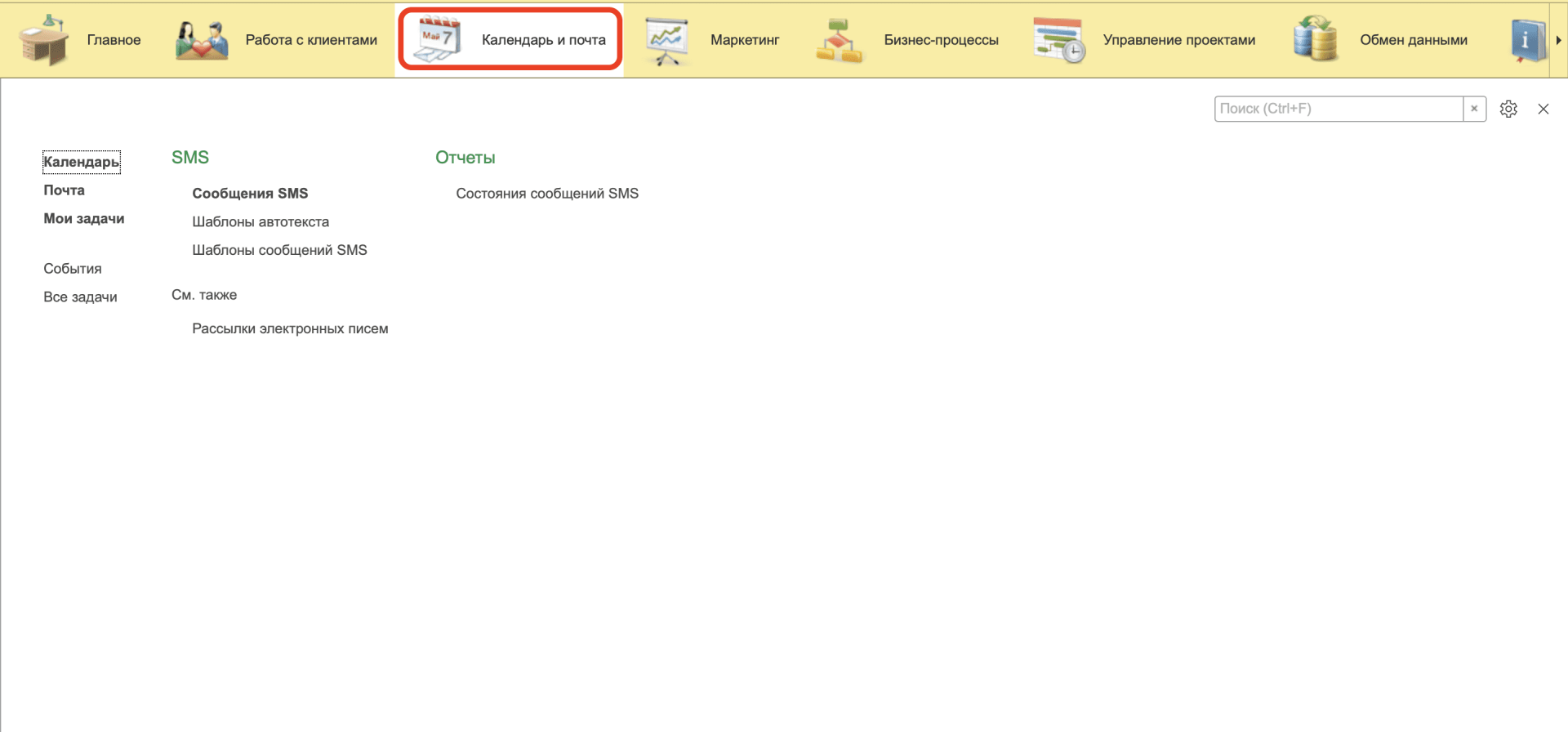Open Состояния сообщений SMS report

(x=546, y=194)
